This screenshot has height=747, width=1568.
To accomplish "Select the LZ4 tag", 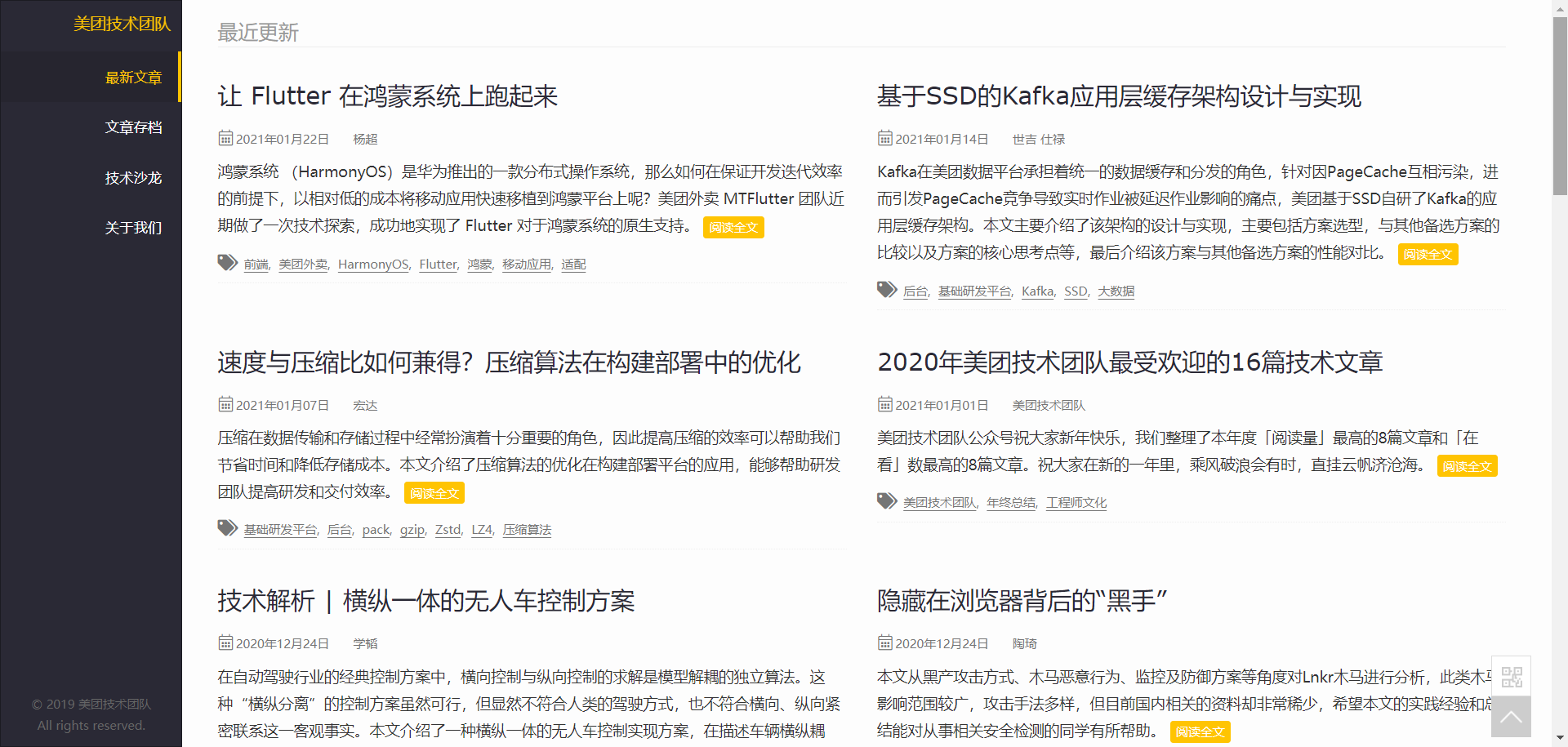I will pyautogui.click(x=482, y=530).
